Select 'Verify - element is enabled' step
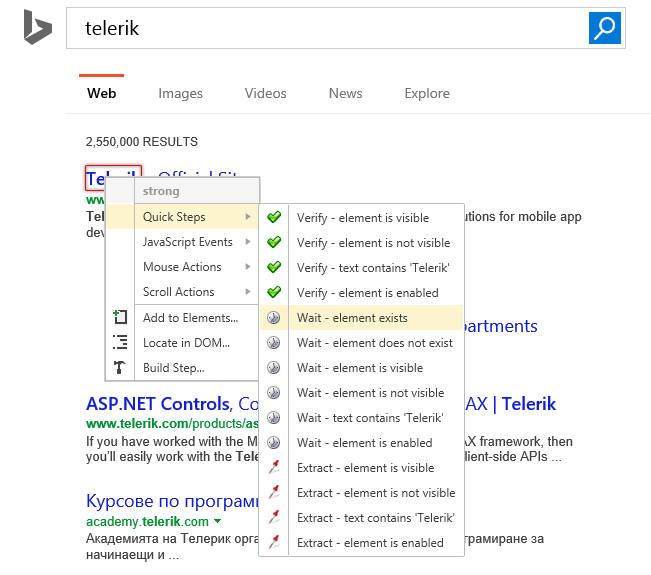Screen dimensions: 651x575 (362, 292)
